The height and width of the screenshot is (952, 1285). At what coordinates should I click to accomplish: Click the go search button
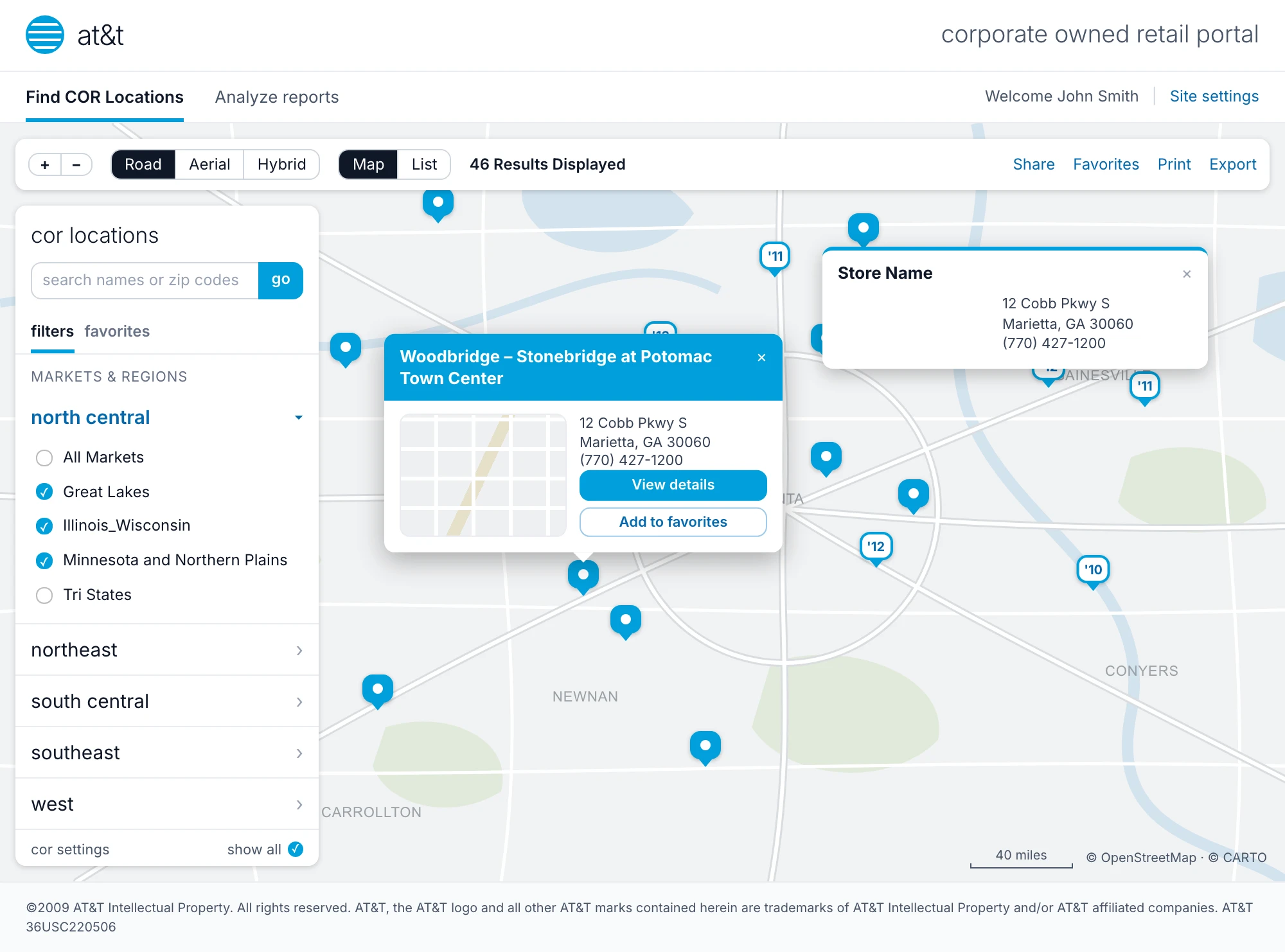pyautogui.click(x=281, y=280)
